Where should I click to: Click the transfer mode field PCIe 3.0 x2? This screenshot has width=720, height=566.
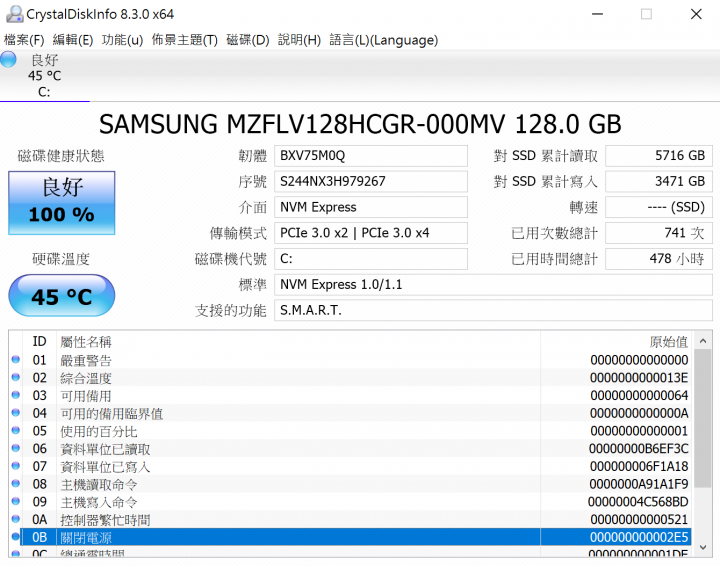(x=371, y=233)
